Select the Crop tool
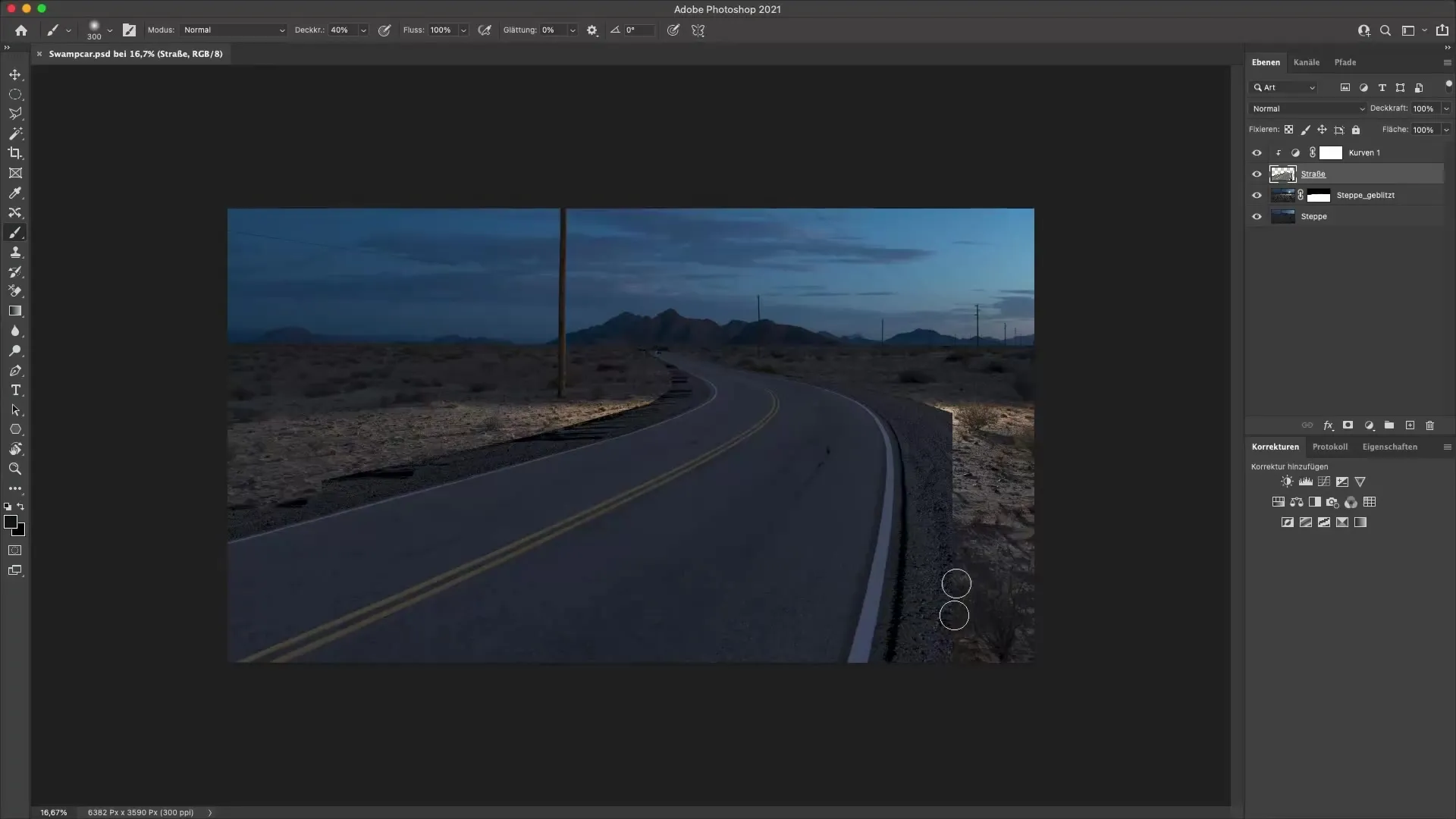The width and height of the screenshot is (1456, 819). pos(15,153)
